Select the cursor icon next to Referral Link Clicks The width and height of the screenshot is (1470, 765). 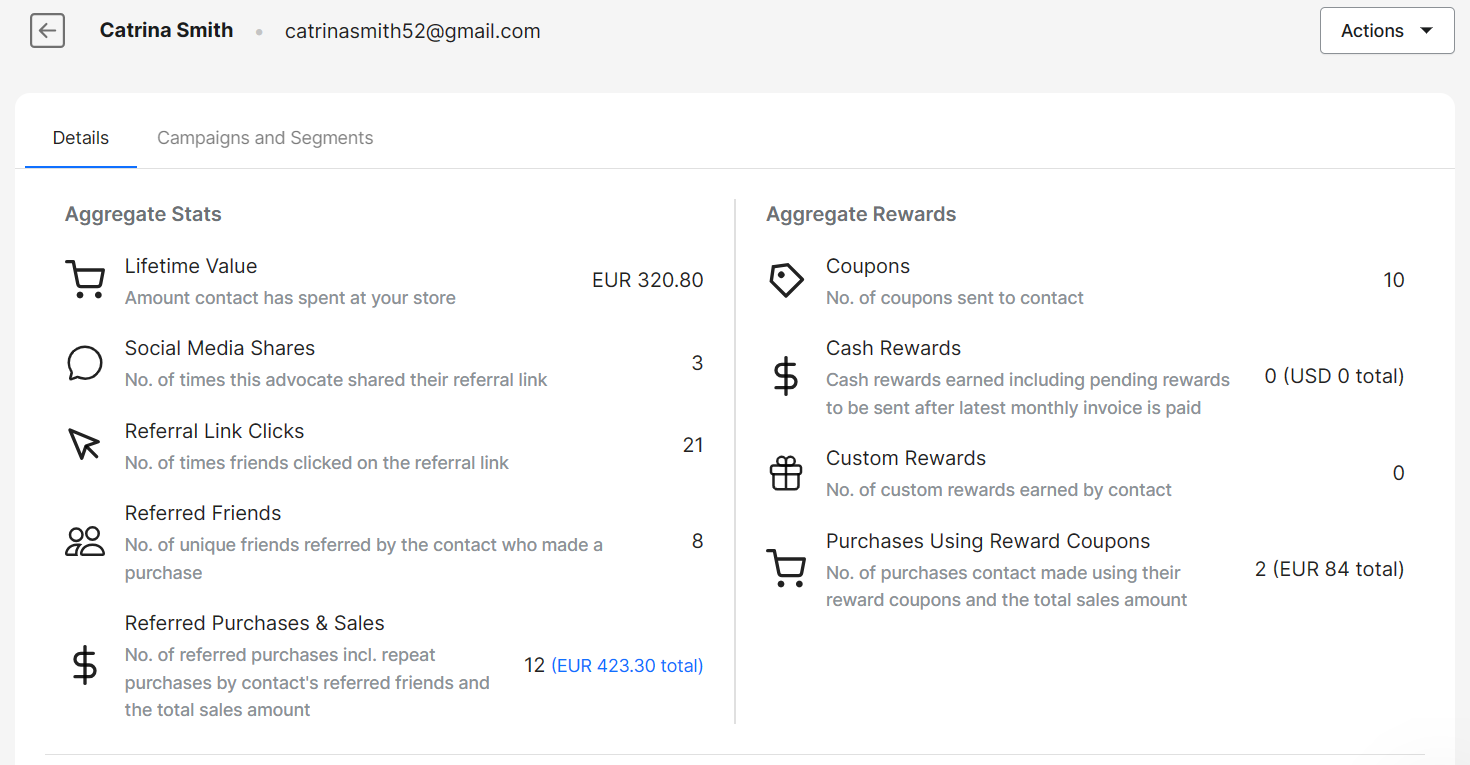tap(85, 445)
